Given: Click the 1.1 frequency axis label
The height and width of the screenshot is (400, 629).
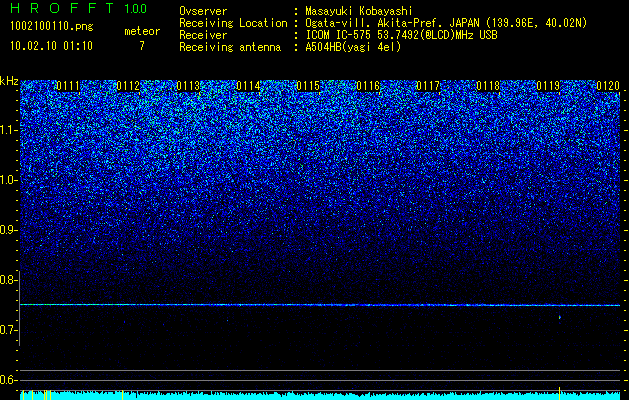Looking at the screenshot, I should click(x=8, y=130).
